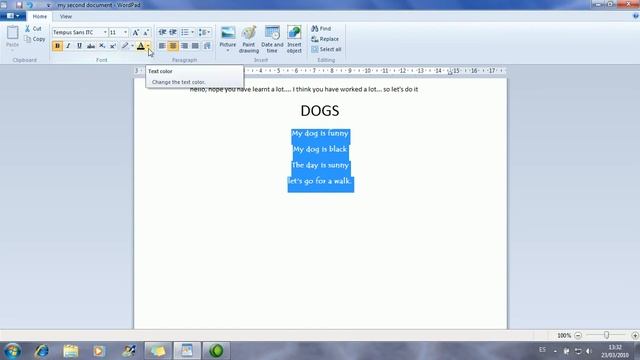This screenshot has width=640, height=360.
Task: Toggle Superscript formatting
Action: point(113,46)
